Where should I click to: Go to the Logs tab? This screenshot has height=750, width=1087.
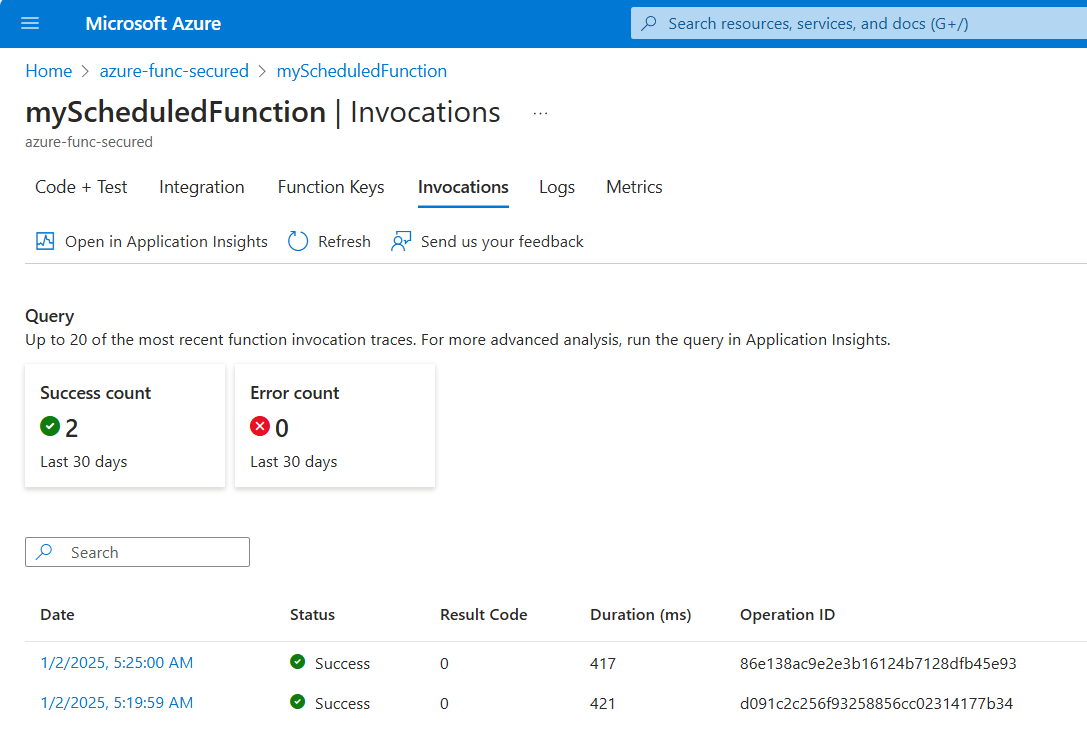pyautogui.click(x=557, y=187)
